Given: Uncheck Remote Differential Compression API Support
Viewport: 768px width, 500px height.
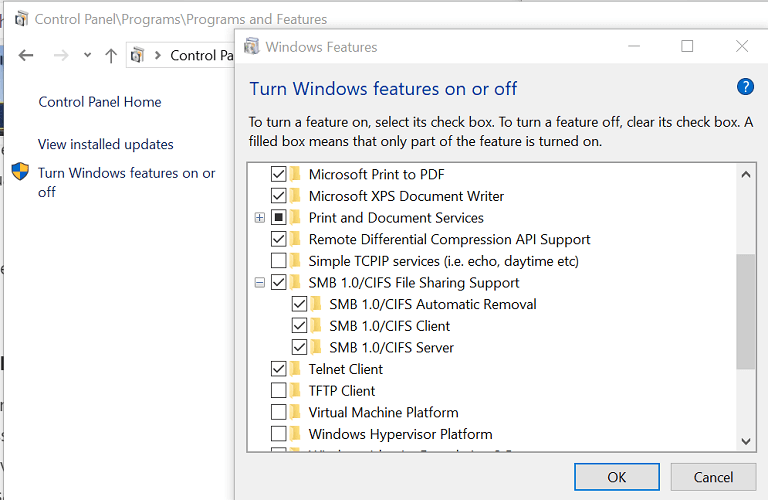Looking at the screenshot, I should 279,238.
